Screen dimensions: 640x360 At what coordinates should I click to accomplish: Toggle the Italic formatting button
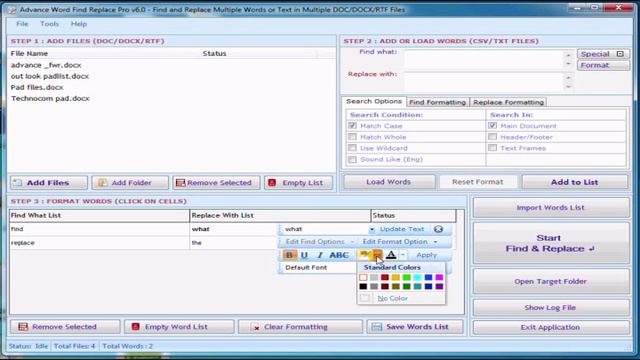320,255
